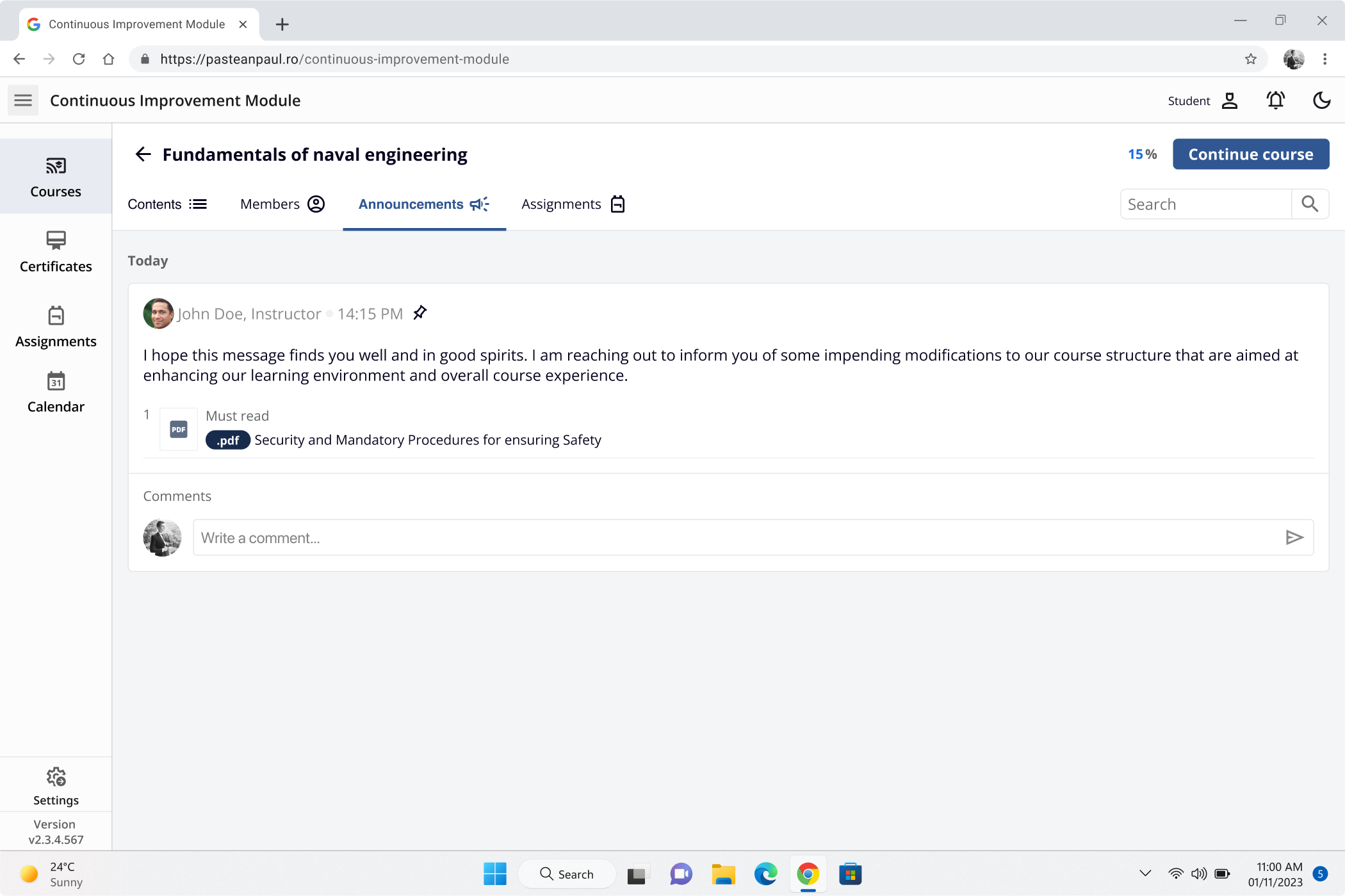Image resolution: width=1345 pixels, height=896 pixels.
Task: Expand the system tray hidden icons chevron
Action: 1145,873
